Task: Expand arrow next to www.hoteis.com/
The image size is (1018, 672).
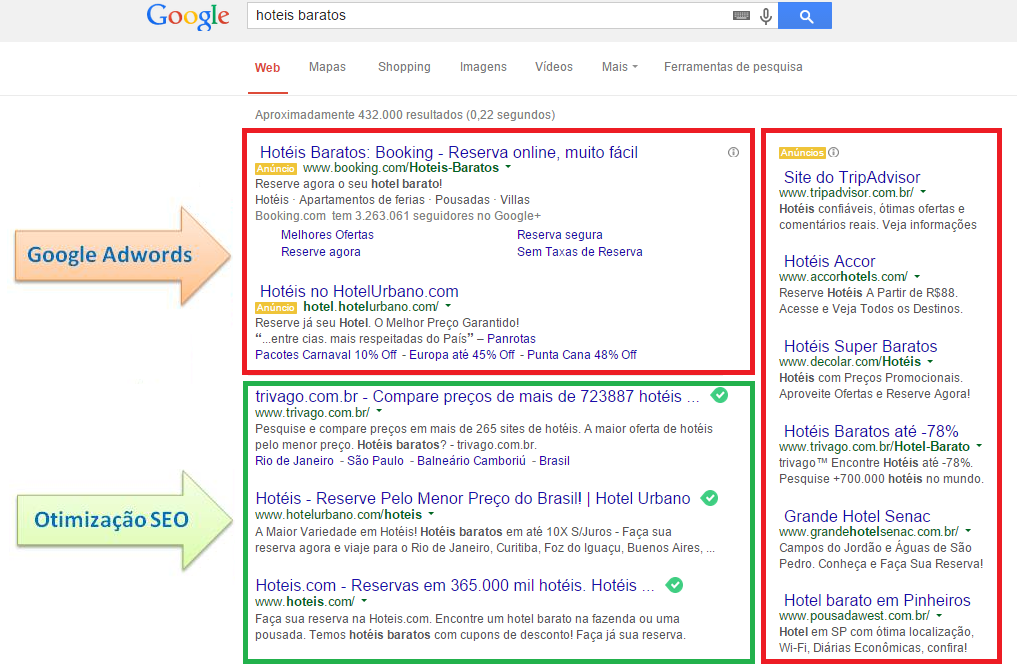Action: (x=364, y=601)
